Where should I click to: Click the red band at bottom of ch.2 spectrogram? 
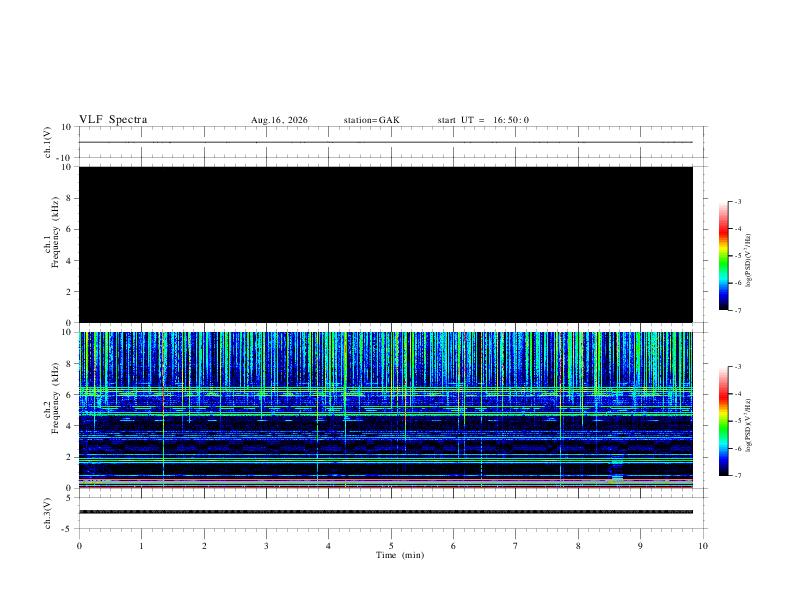coord(386,487)
